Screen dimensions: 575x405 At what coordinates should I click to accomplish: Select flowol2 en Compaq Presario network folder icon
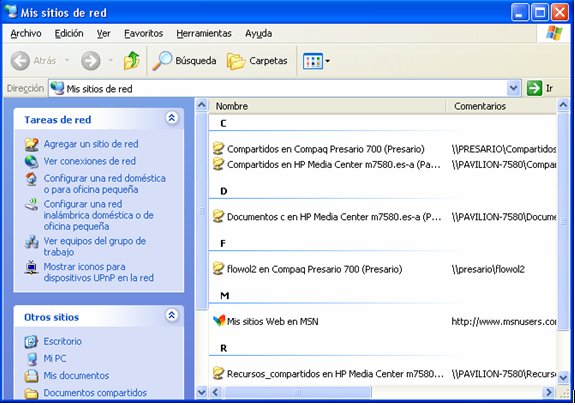(x=219, y=269)
